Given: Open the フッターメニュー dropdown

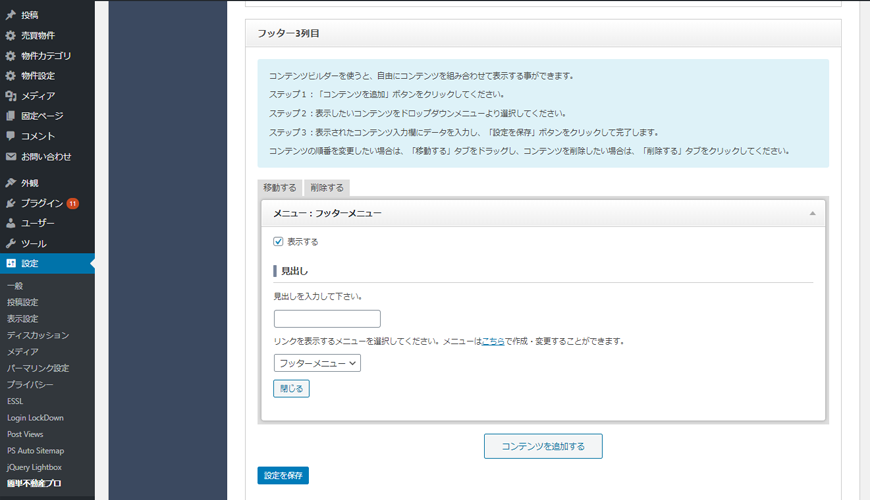Looking at the screenshot, I should point(317,363).
